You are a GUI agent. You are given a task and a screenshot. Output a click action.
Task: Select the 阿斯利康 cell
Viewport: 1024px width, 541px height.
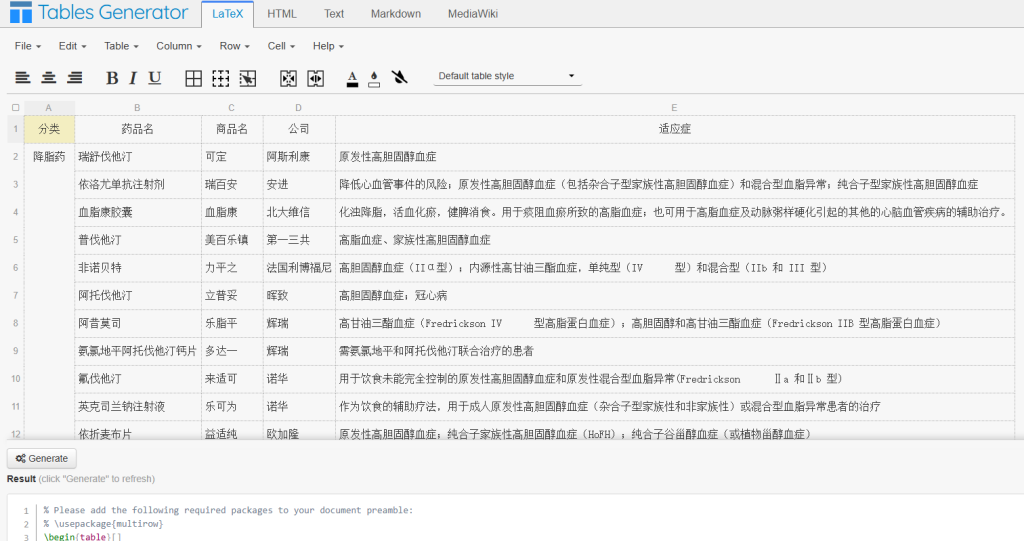(x=299, y=157)
